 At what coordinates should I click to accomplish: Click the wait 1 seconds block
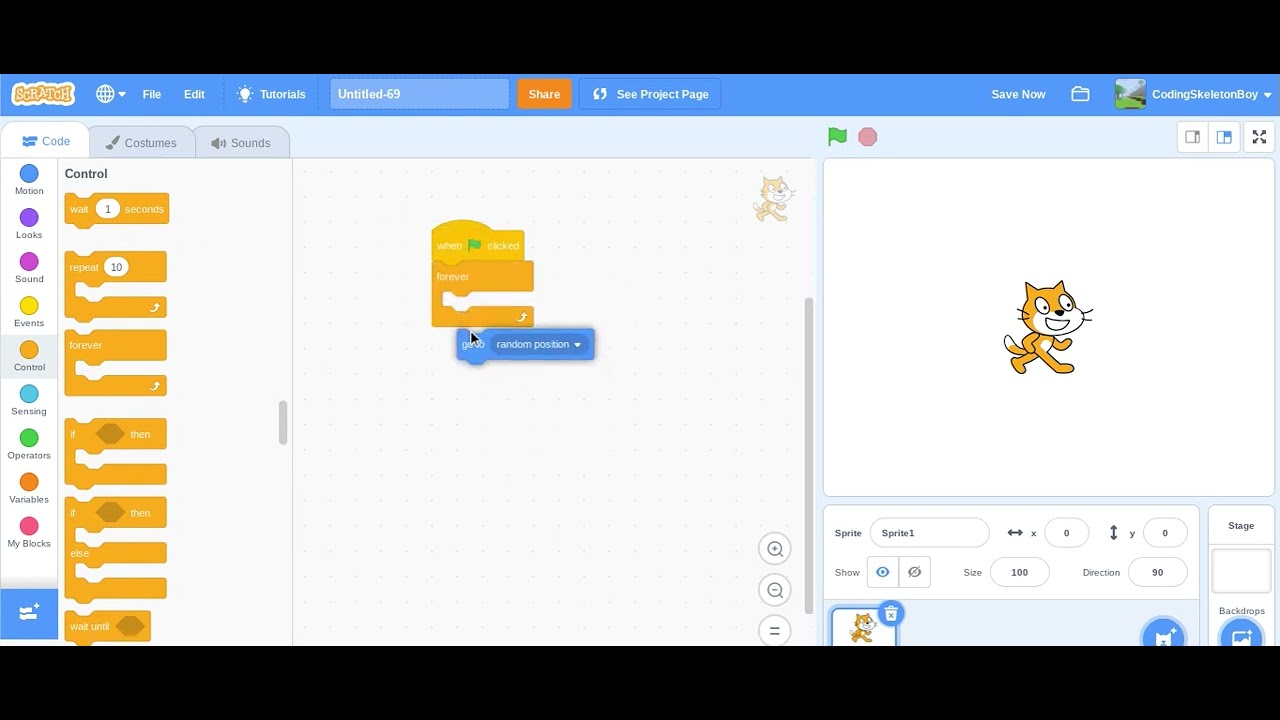click(x=116, y=210)
